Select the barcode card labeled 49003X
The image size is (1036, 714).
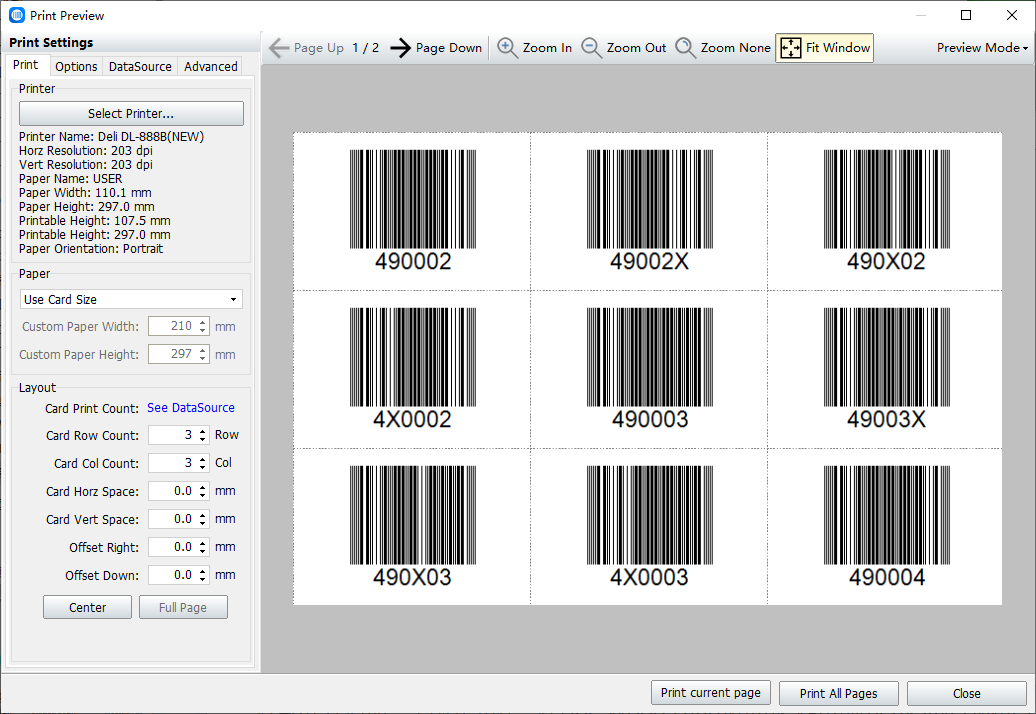click(x=886, y=369)
